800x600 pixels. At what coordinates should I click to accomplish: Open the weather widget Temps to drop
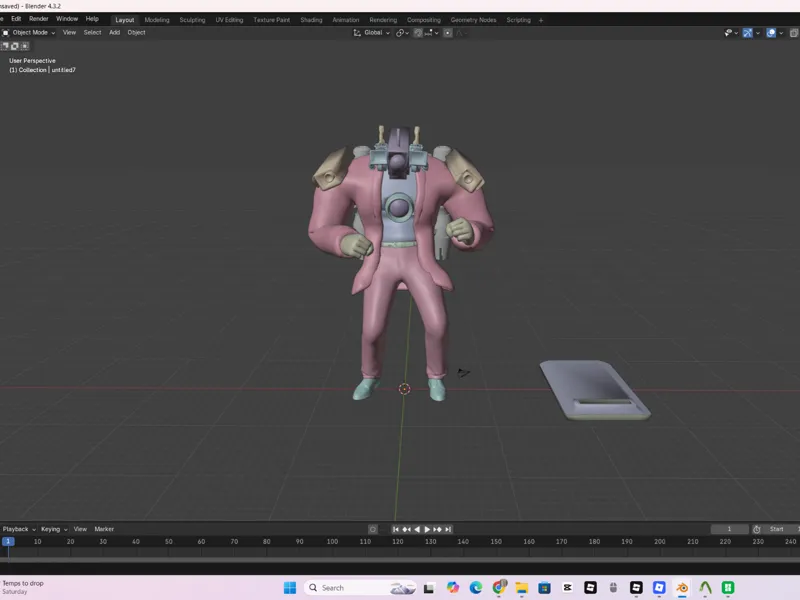[x=23, y=587]
